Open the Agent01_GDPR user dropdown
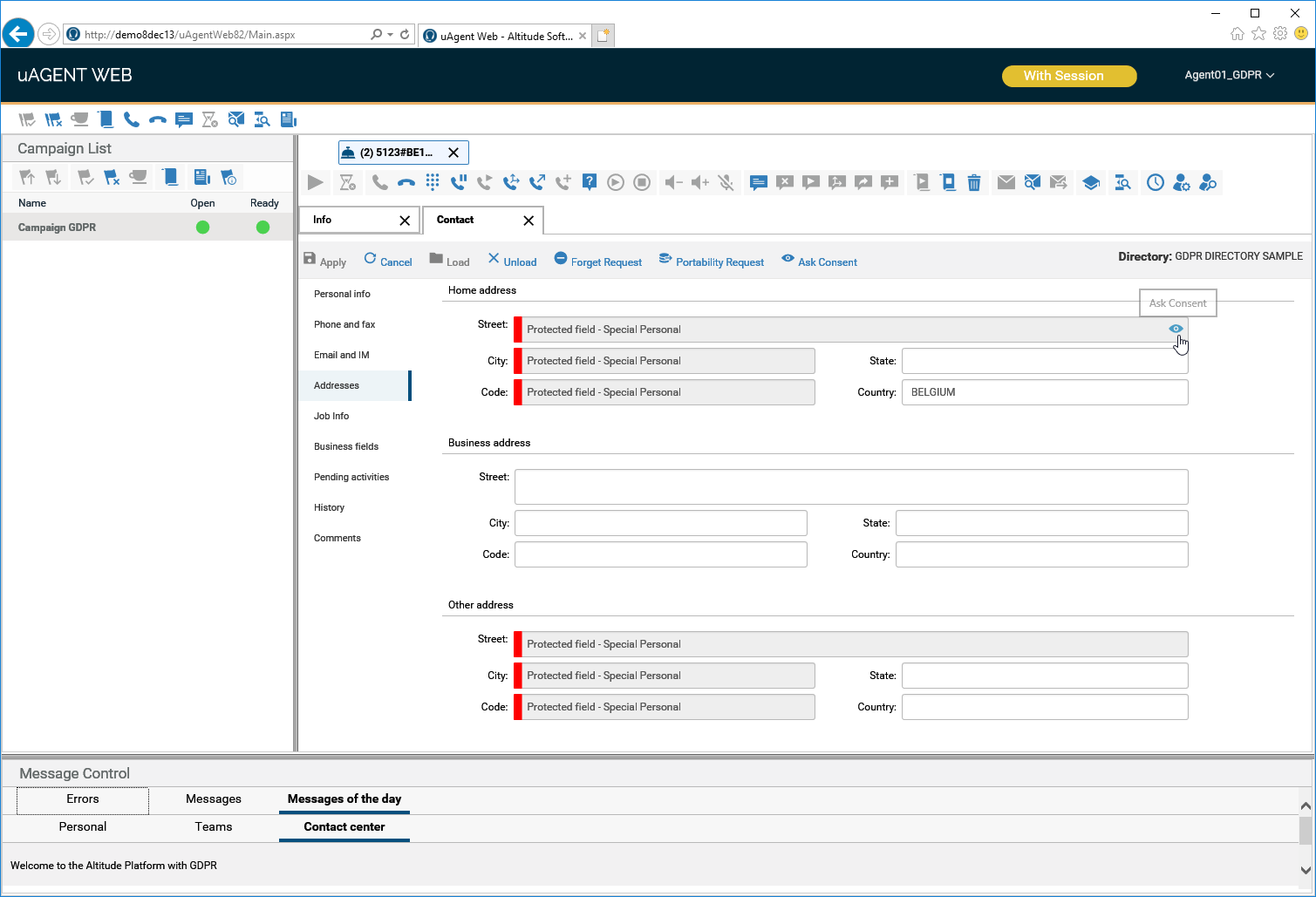1316x897 pixels. pos(1230,75)
